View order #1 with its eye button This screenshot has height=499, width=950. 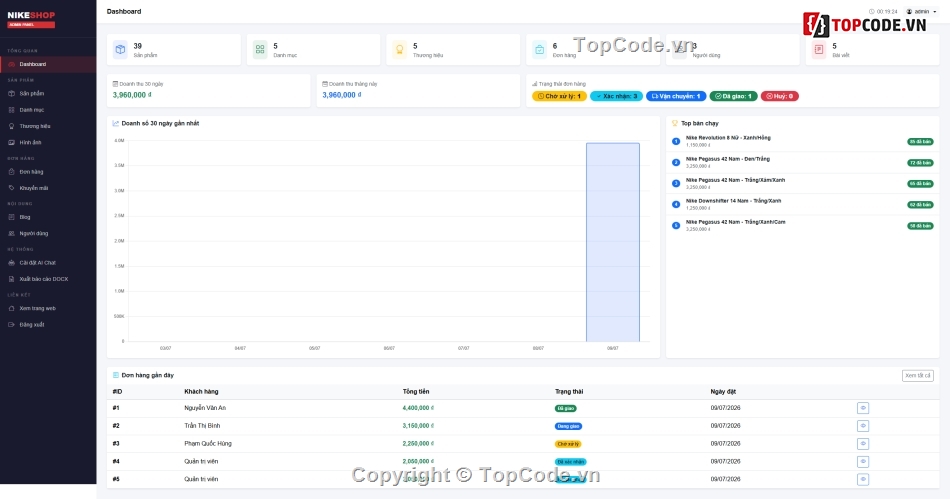tap(863, 408)
